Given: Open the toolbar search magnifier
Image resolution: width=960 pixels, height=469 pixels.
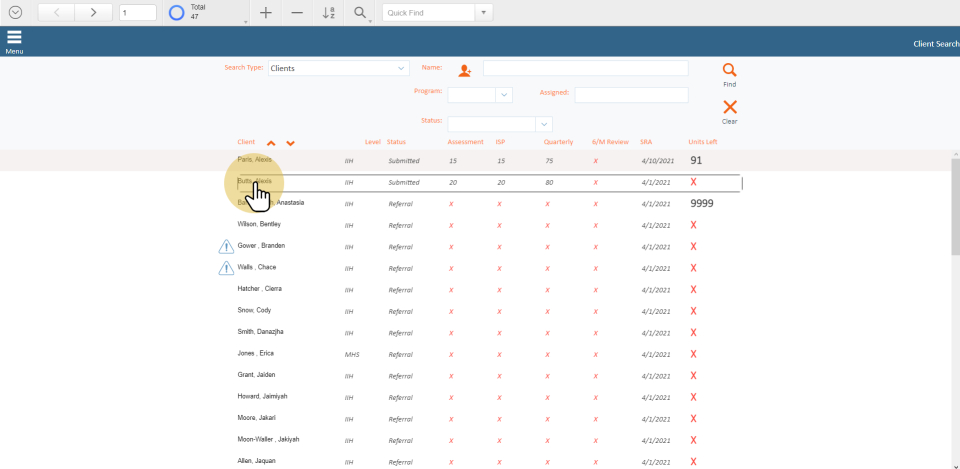Looking at the screenshot, I should [x=361, y=13].
